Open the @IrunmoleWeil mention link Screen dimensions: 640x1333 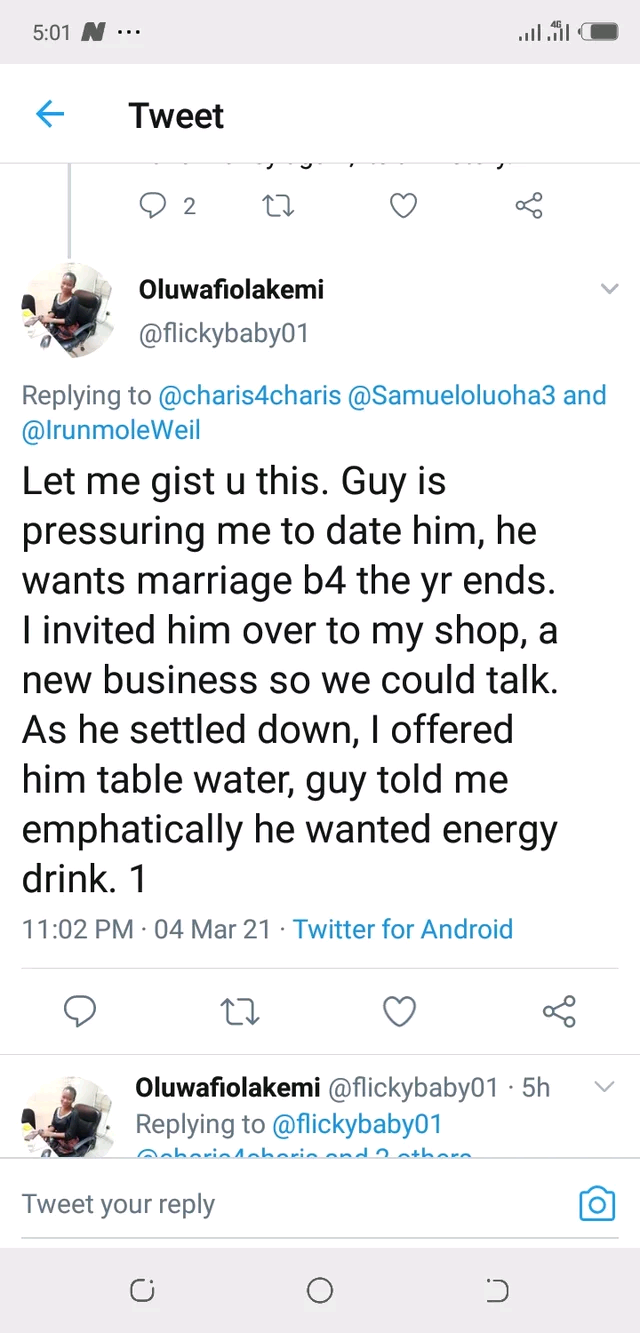(111, 431)
